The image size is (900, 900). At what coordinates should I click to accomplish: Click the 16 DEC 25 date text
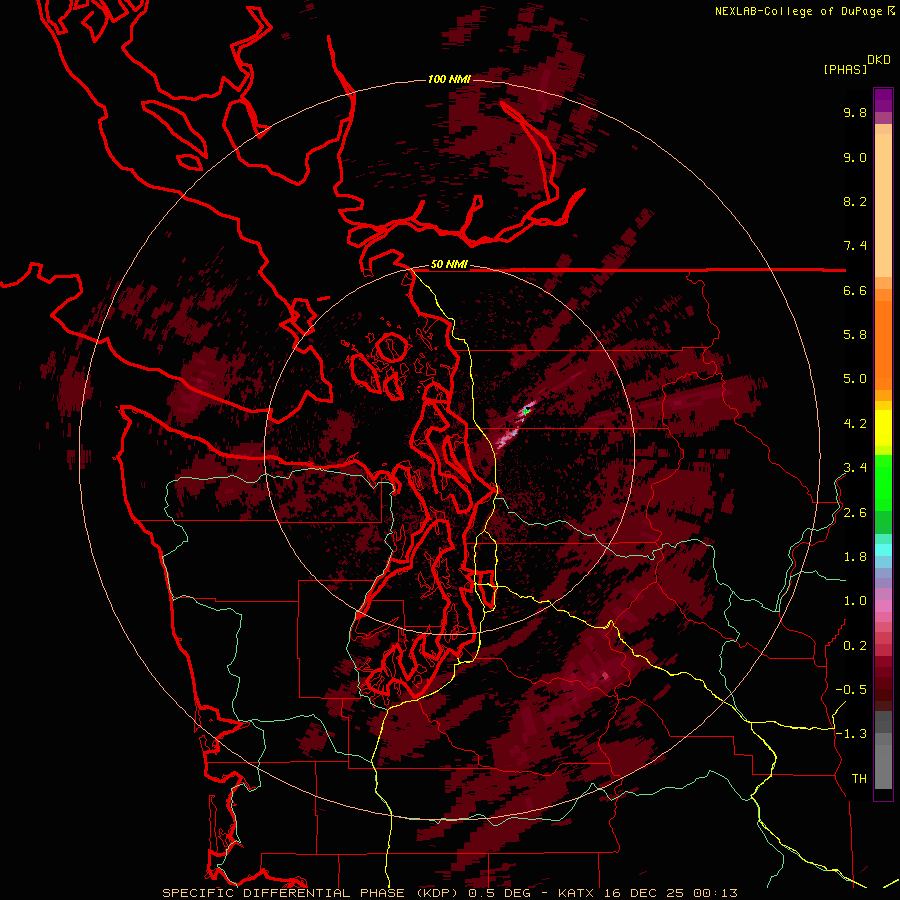click(645, 893)
